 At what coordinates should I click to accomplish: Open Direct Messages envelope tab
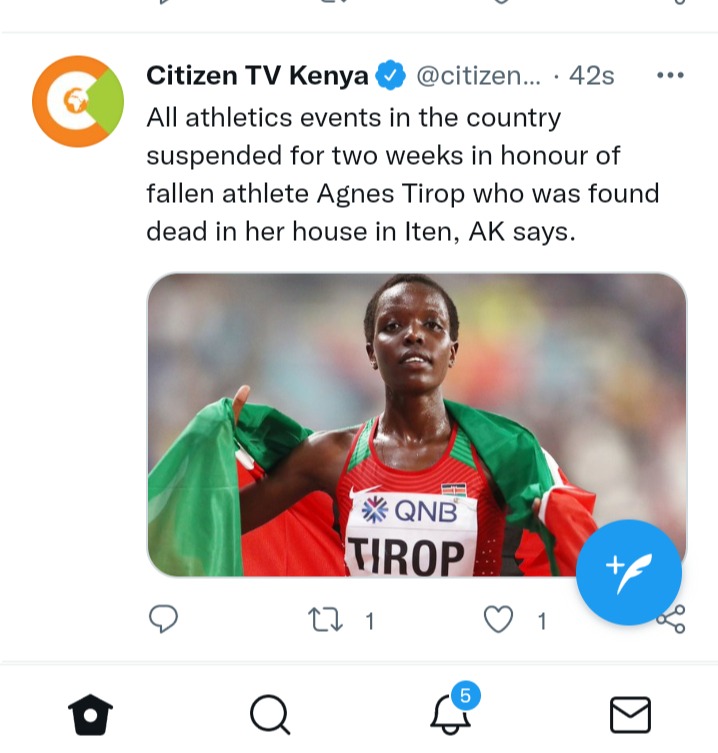pyautogui.click(x=630, y=715)
